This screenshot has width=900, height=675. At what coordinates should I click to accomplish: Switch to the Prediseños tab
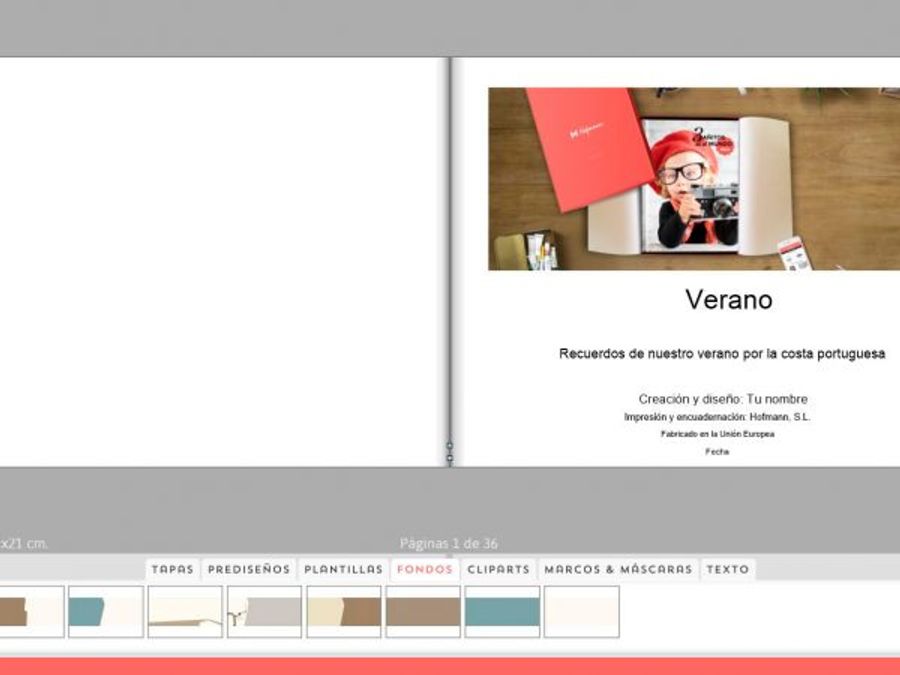point(249,569)
